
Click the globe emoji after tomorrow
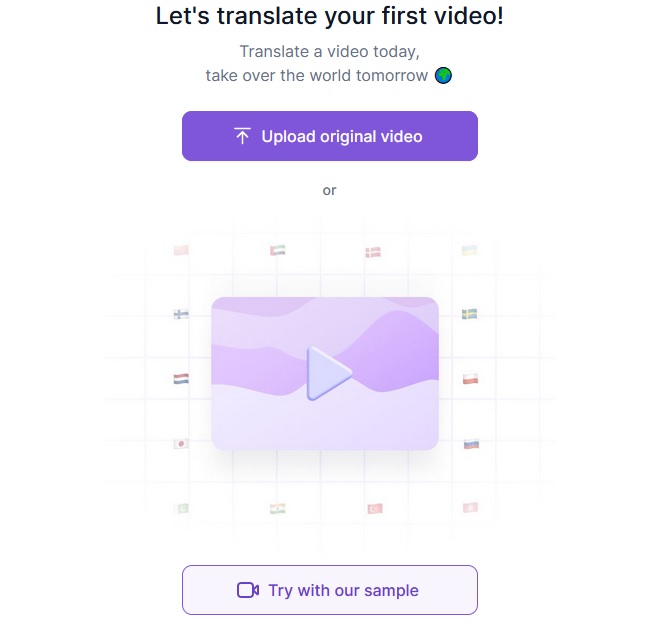[x=443, y=76]
